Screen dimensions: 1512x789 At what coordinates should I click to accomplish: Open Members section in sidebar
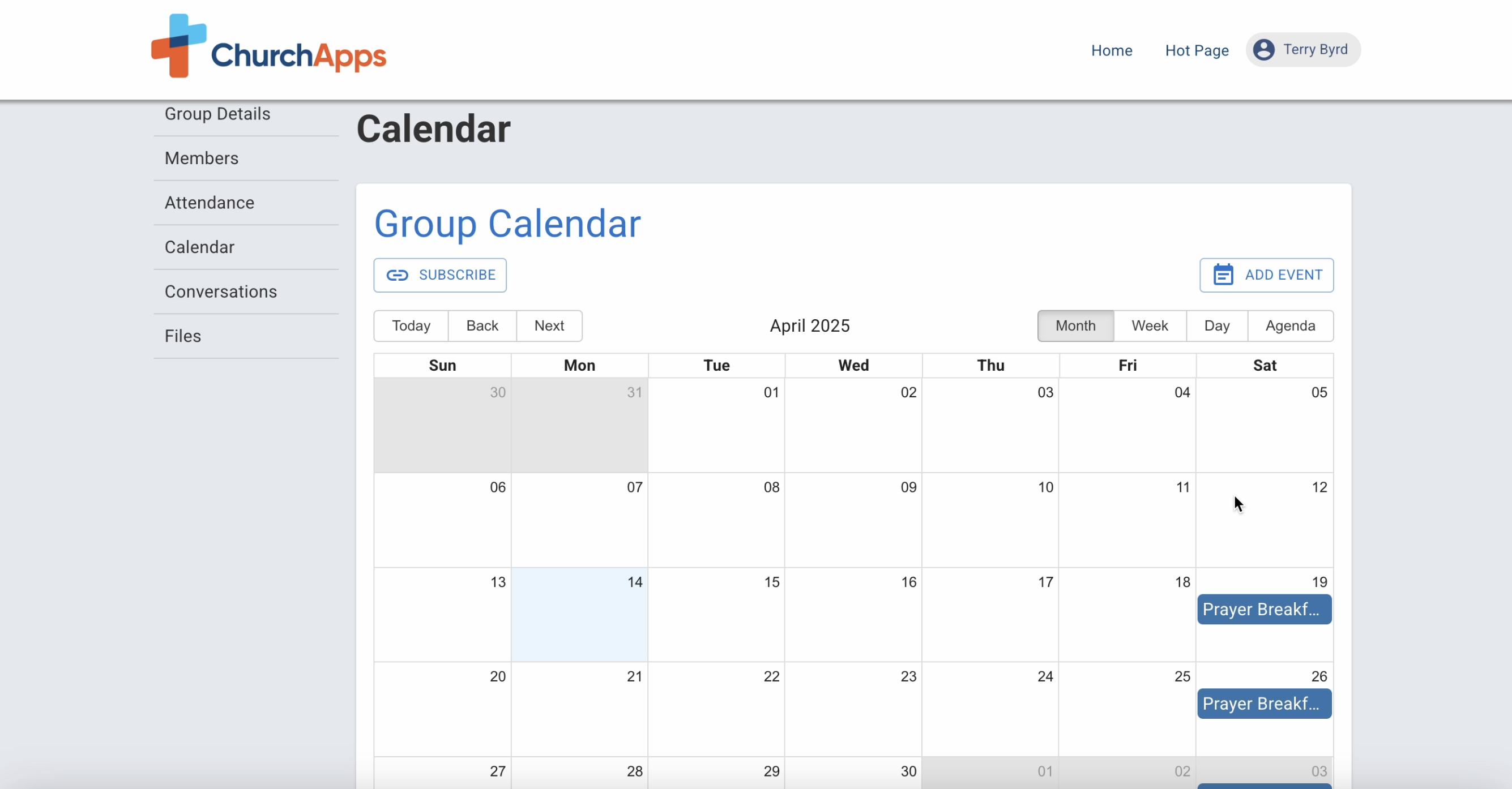pos(202,158)
